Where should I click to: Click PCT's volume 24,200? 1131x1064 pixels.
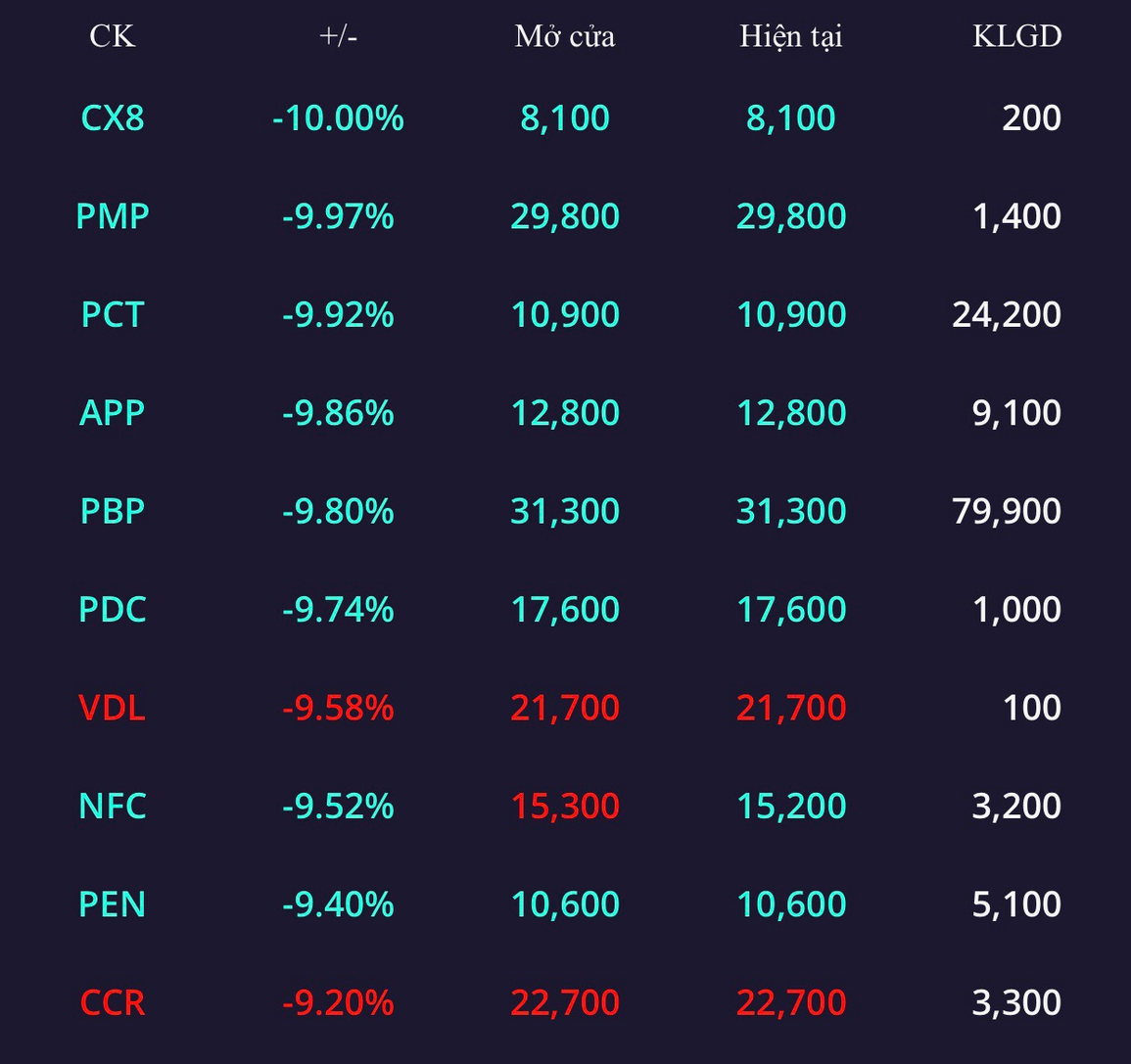(x=1007, y=314)
